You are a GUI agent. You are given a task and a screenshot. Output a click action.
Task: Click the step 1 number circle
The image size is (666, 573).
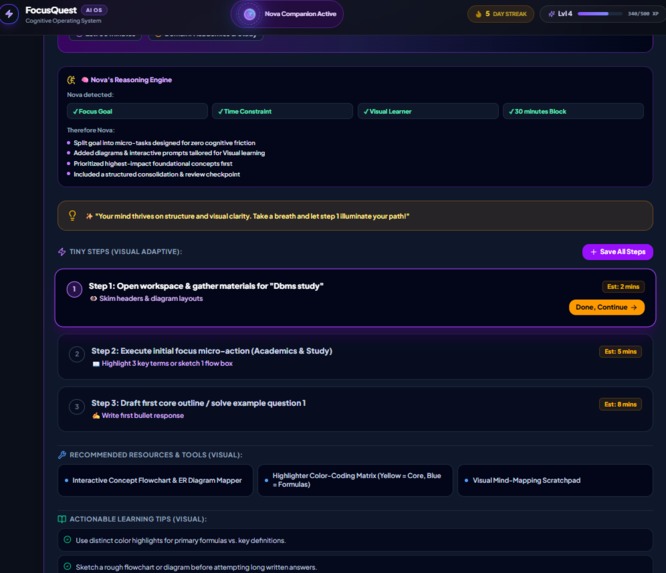(x=74, y=289)
